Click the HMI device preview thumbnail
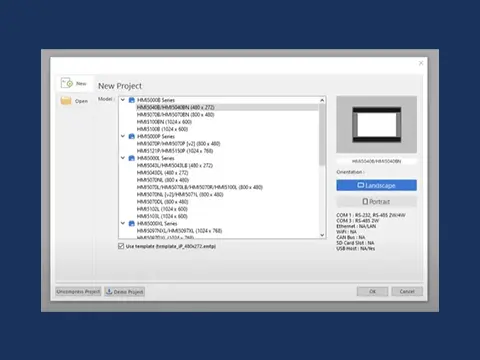 377,124
